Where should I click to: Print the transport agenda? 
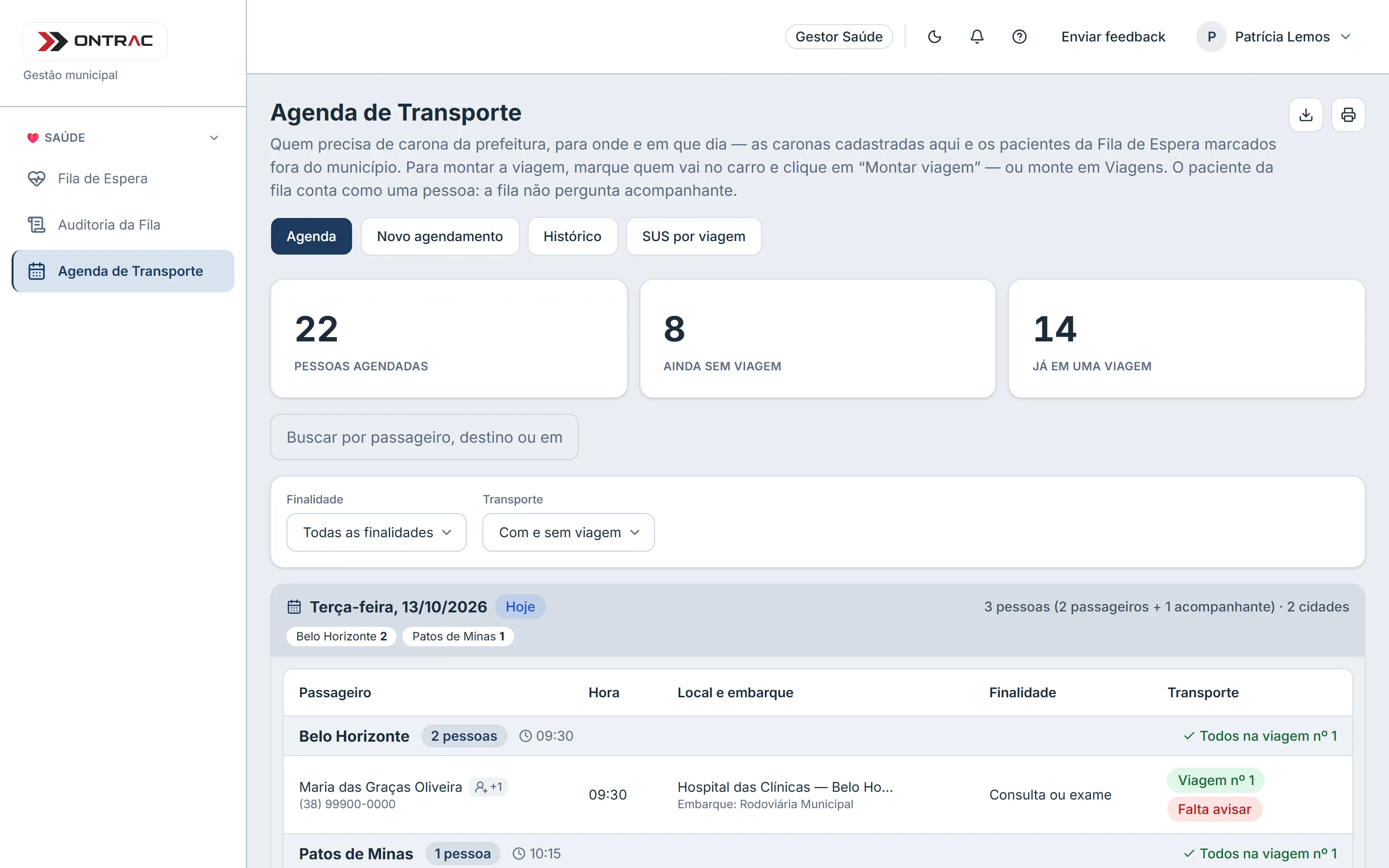pos(1348,115)
